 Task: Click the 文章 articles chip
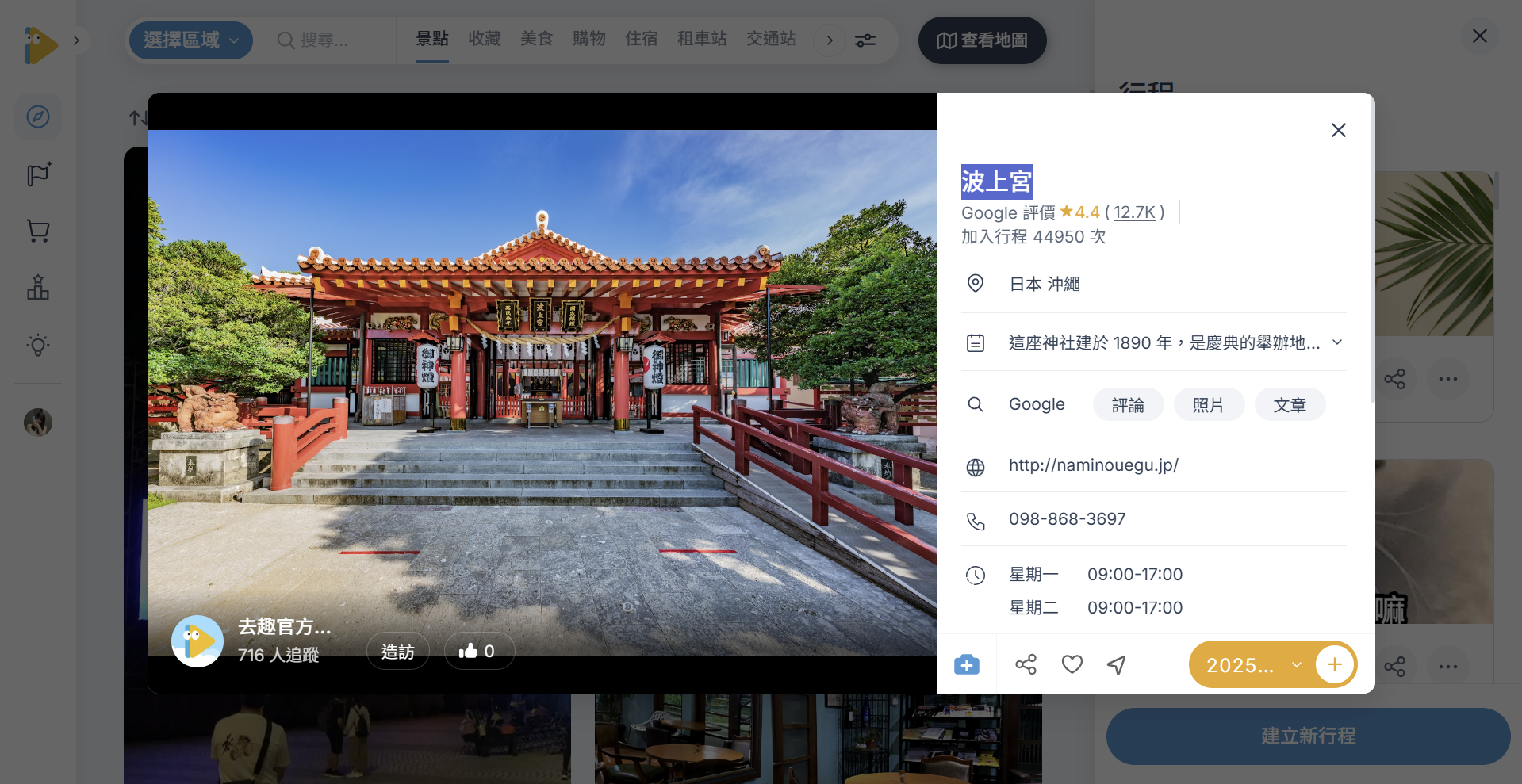tap(1290, 405)
